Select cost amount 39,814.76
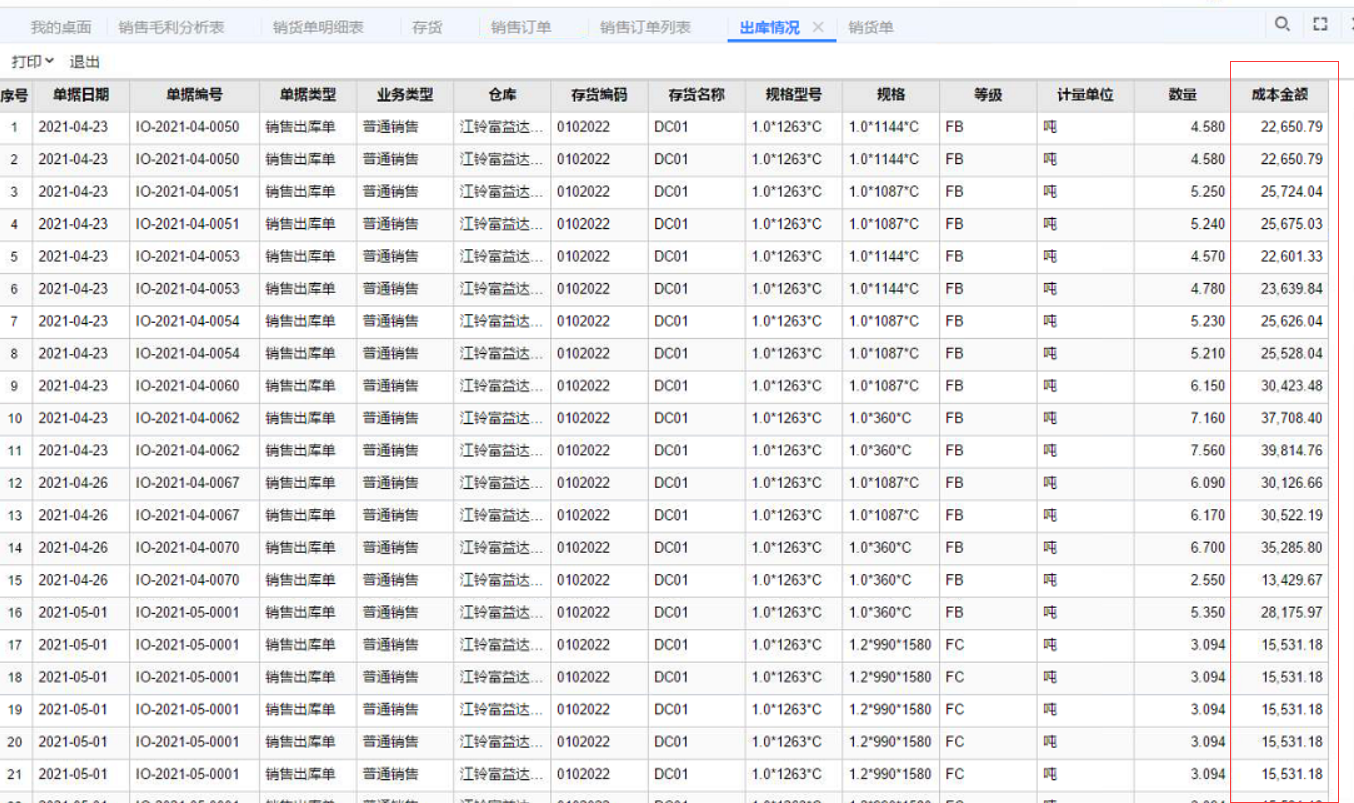 click(1292, 451)
